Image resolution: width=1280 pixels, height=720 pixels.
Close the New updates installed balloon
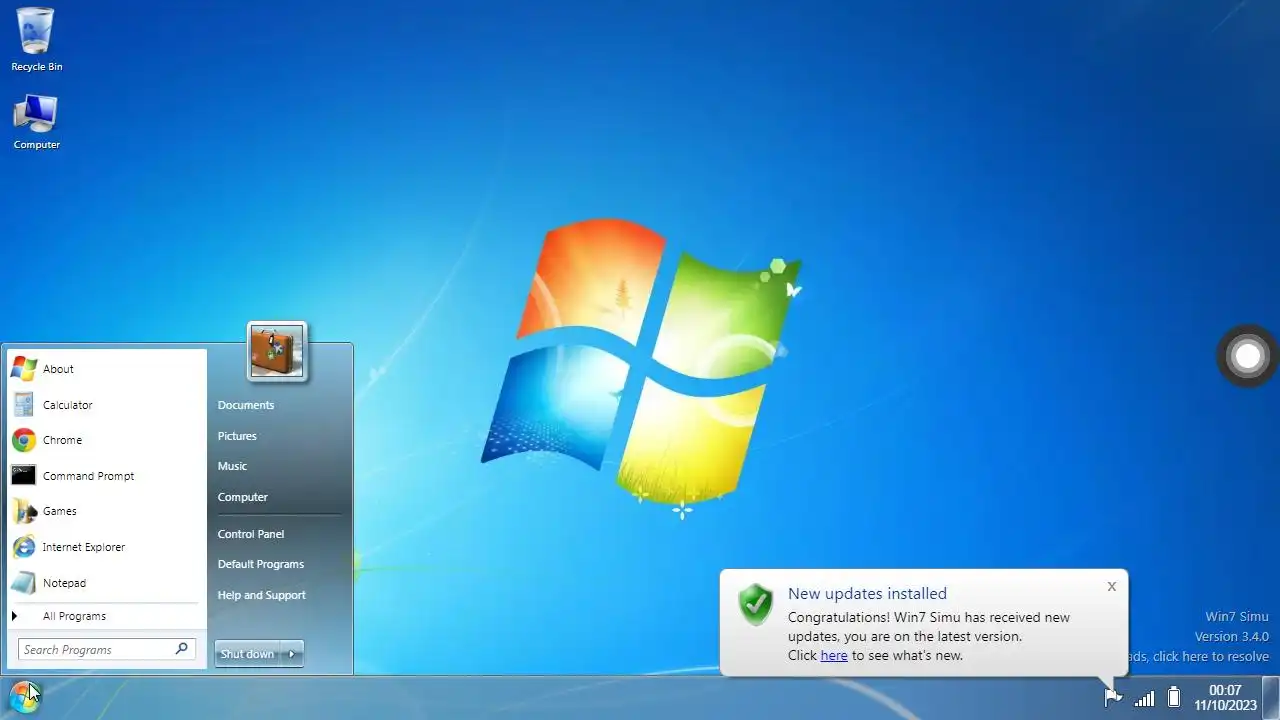point(1111,587)
